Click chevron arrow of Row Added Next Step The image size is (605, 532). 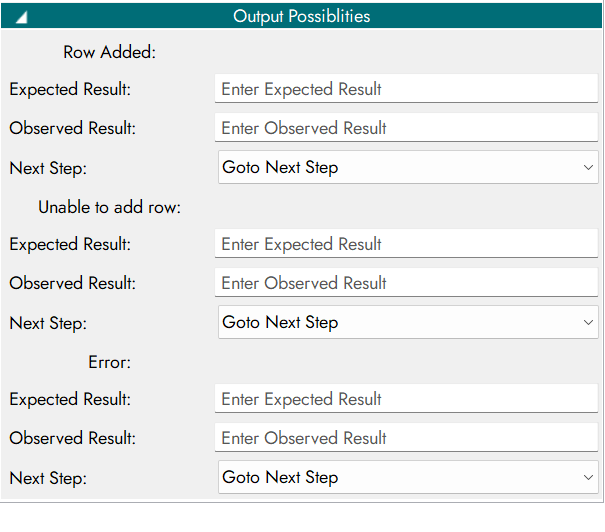click(x=588, y=168)
